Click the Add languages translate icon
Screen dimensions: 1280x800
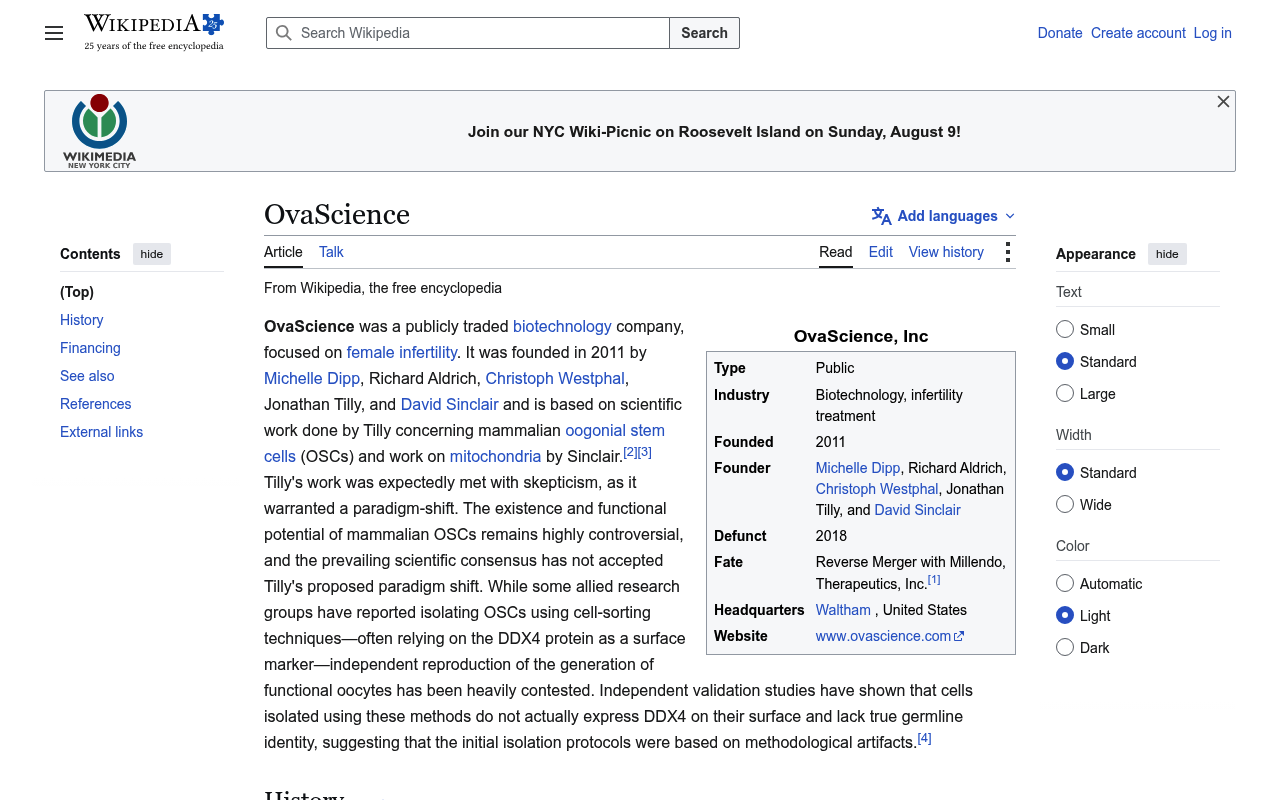point(881,216)
